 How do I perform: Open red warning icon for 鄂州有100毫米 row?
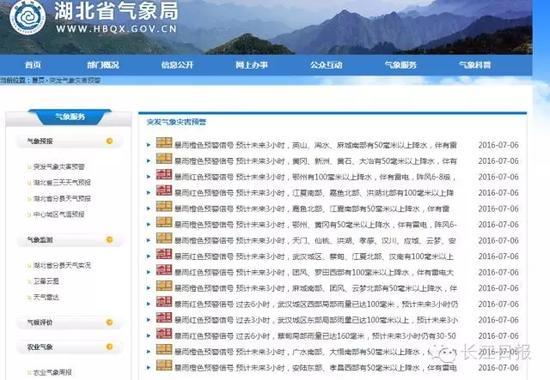click(164, 174)
